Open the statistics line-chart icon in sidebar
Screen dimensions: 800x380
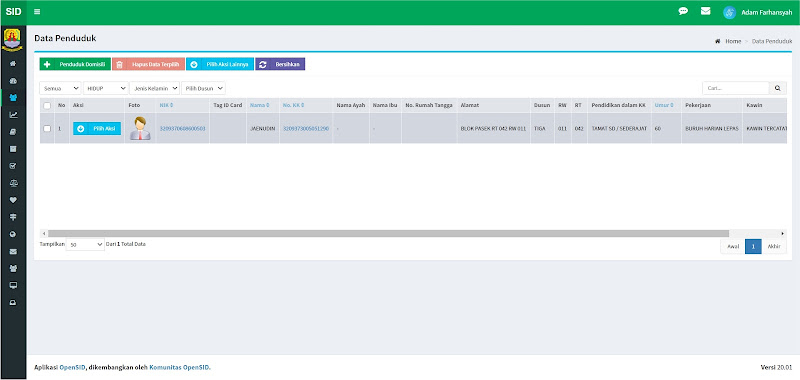pos(13,115)
